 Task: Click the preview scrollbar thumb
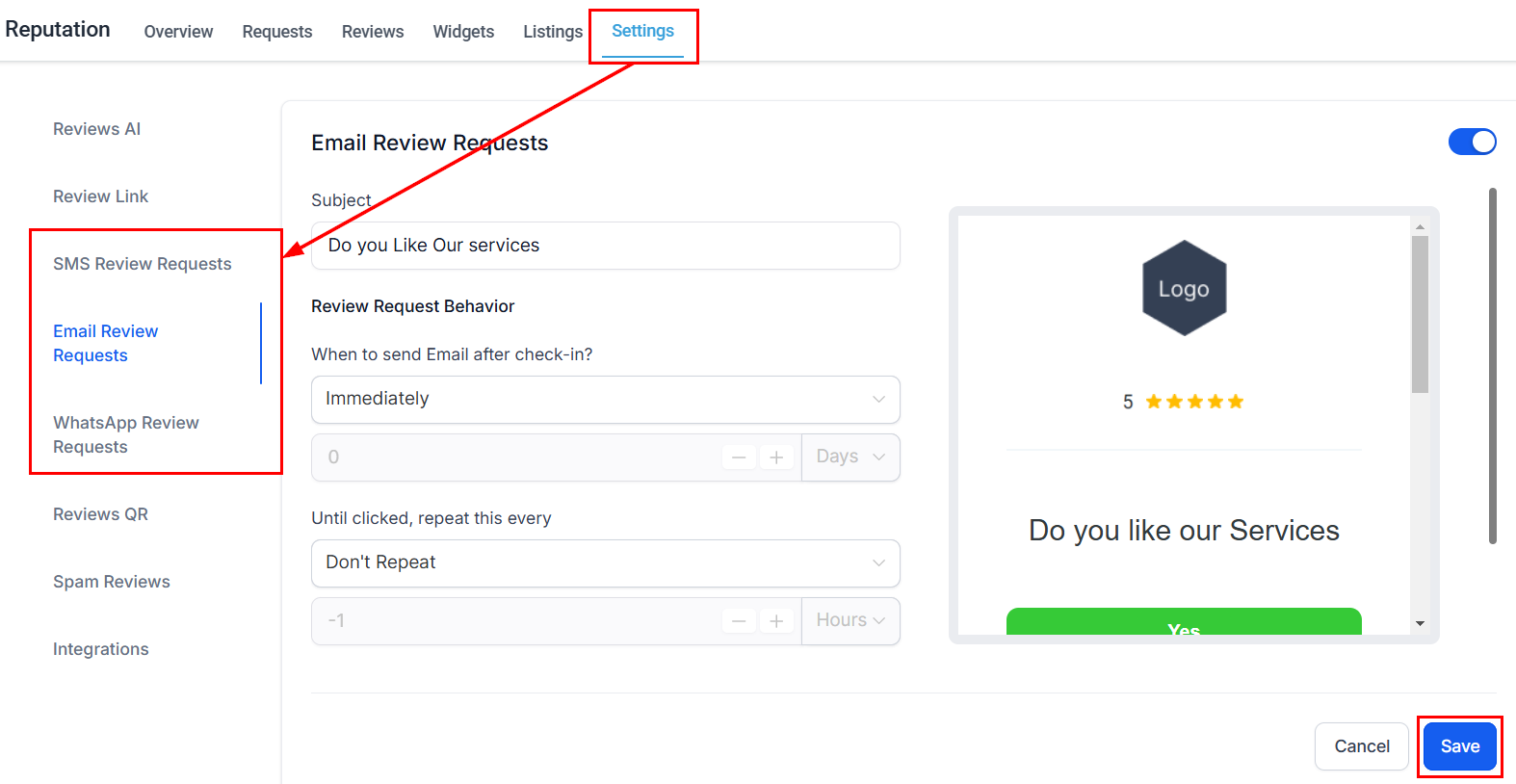click(1420, 314)
